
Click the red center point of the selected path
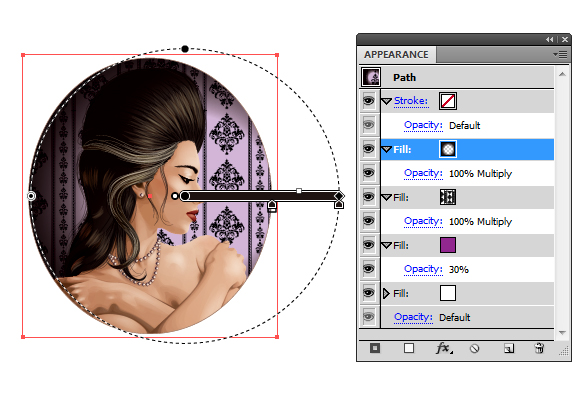(150, 196)
